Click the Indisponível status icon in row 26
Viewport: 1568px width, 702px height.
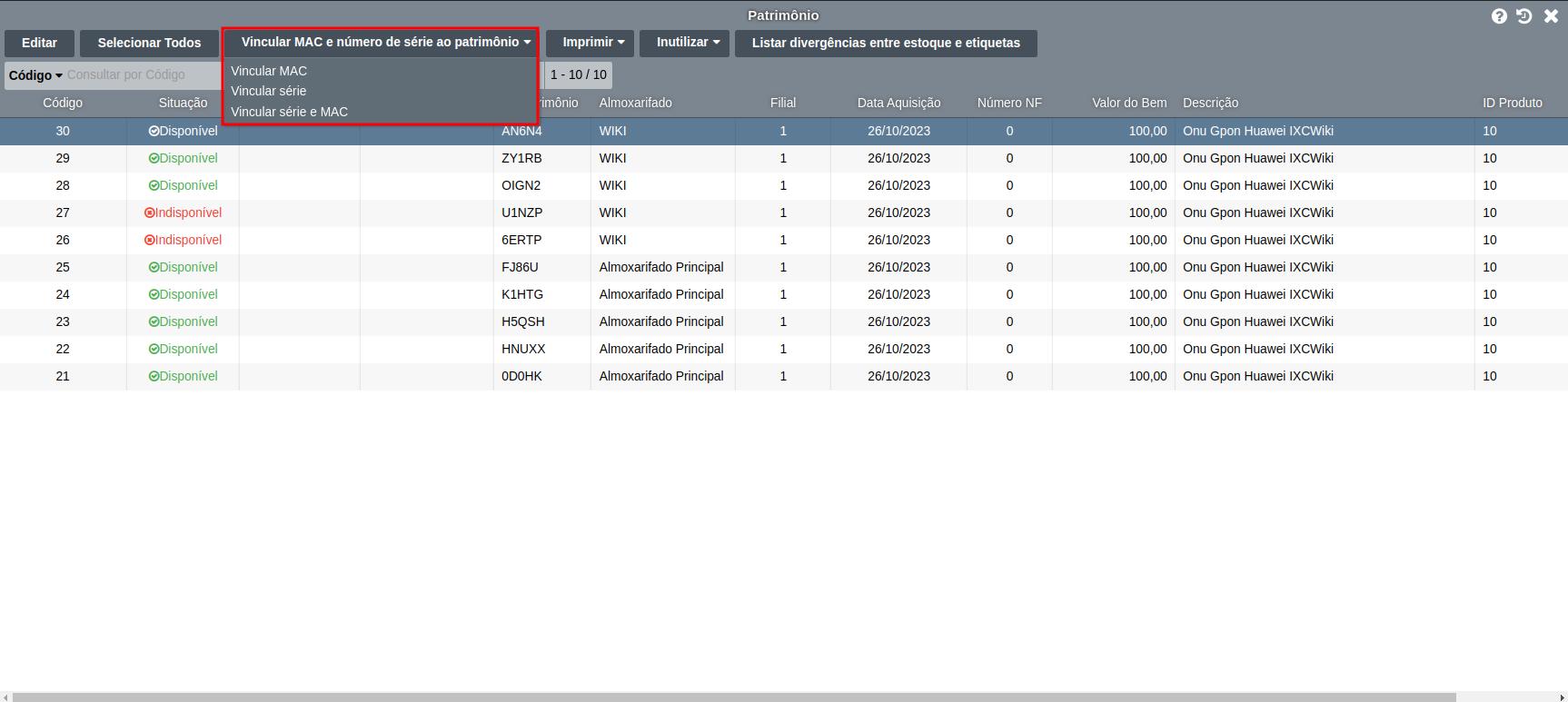[149, 240]
